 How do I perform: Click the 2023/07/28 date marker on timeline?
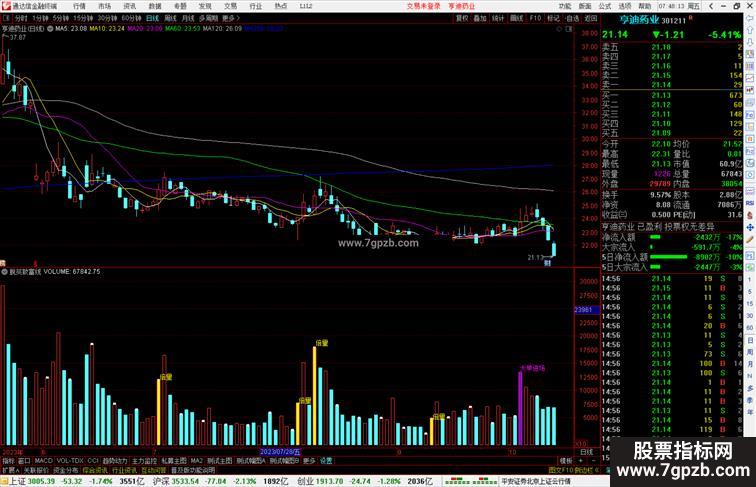tap(280, 452)
